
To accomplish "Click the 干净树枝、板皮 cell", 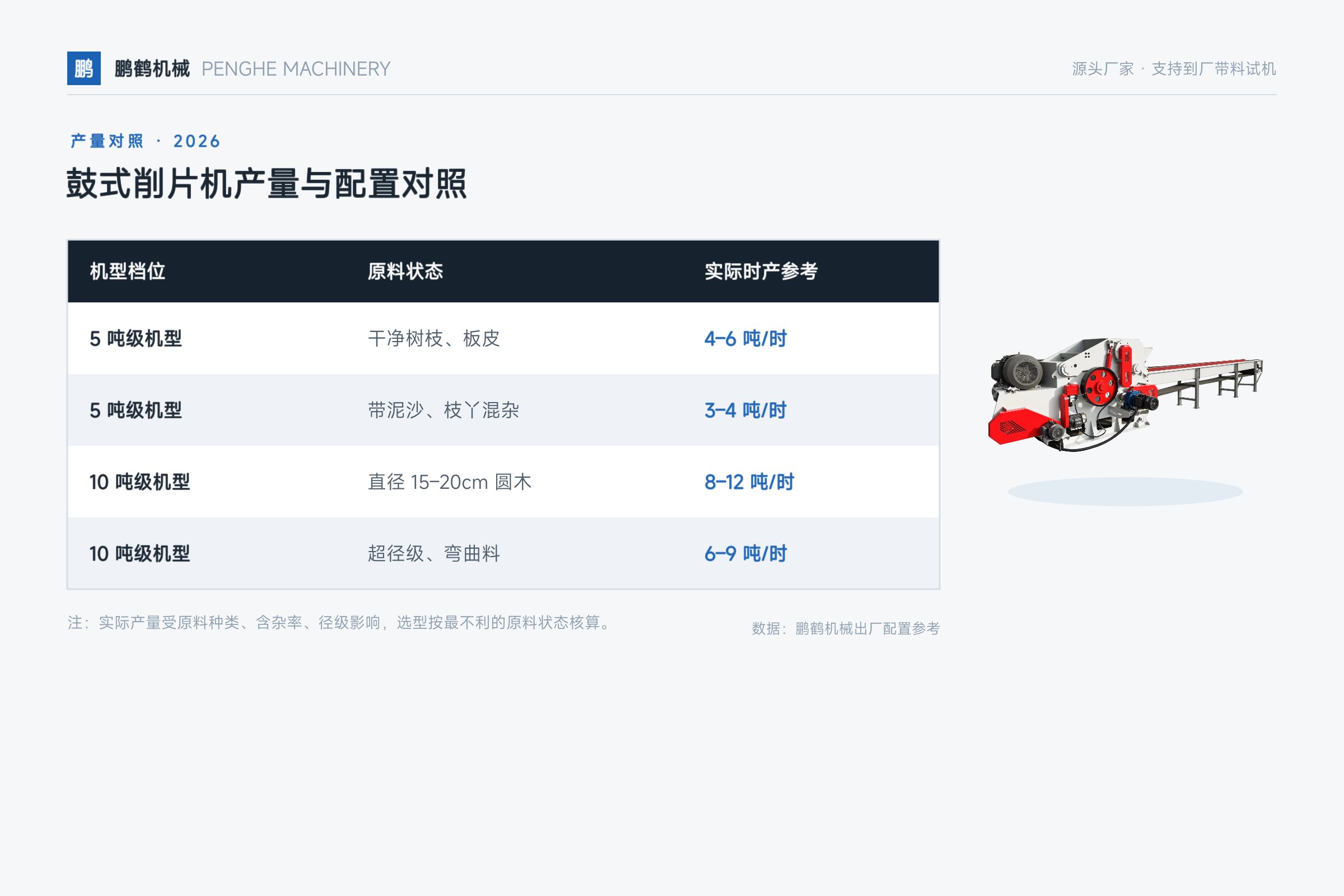I will pos(433,339).
